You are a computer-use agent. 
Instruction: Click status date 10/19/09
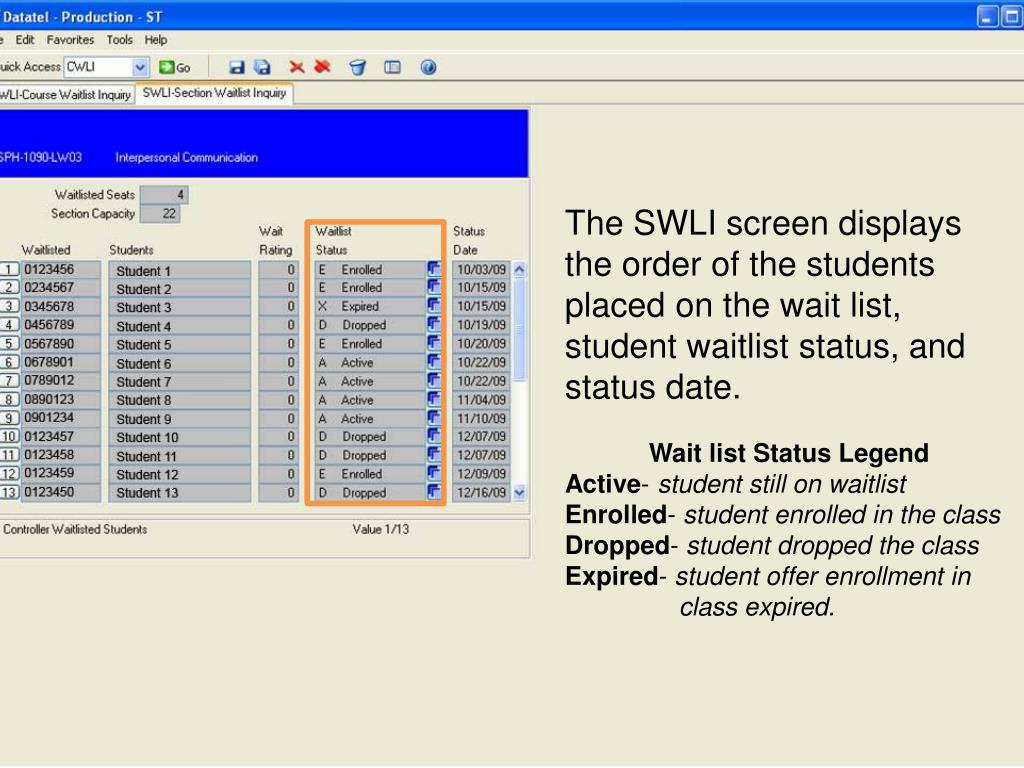(x=481, y=325)
